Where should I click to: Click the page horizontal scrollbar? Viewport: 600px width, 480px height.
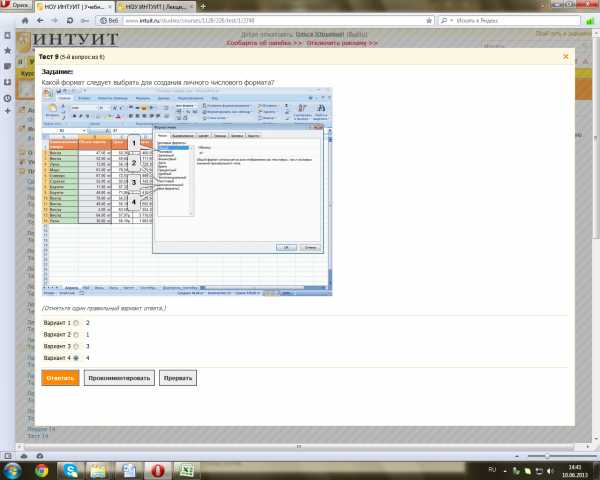(x=298, y=447)
